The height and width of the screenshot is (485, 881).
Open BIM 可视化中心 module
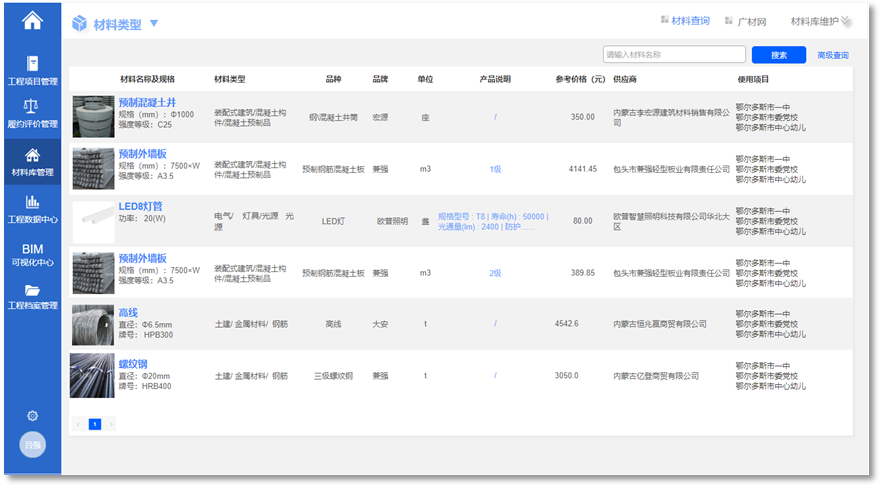[33, 255]
